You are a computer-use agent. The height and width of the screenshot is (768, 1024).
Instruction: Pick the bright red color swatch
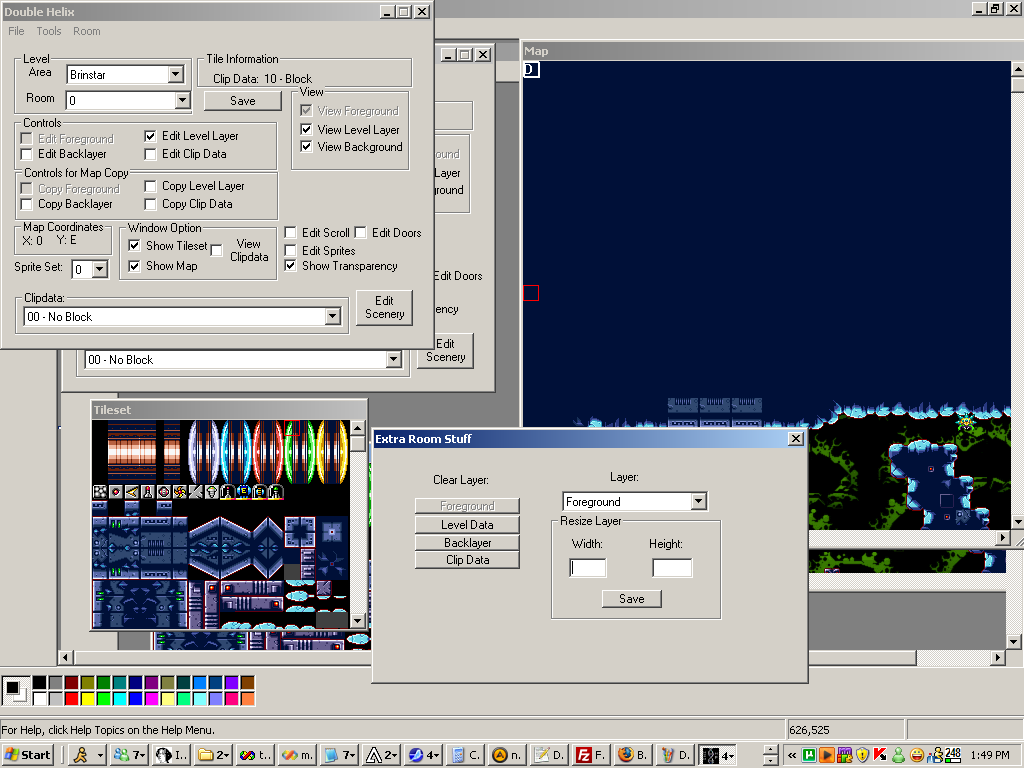pos(71,698)
